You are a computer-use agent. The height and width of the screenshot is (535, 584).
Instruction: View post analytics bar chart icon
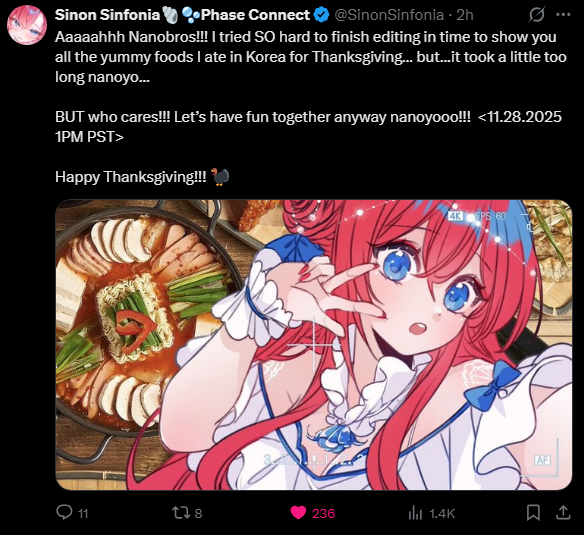point(416,513)
